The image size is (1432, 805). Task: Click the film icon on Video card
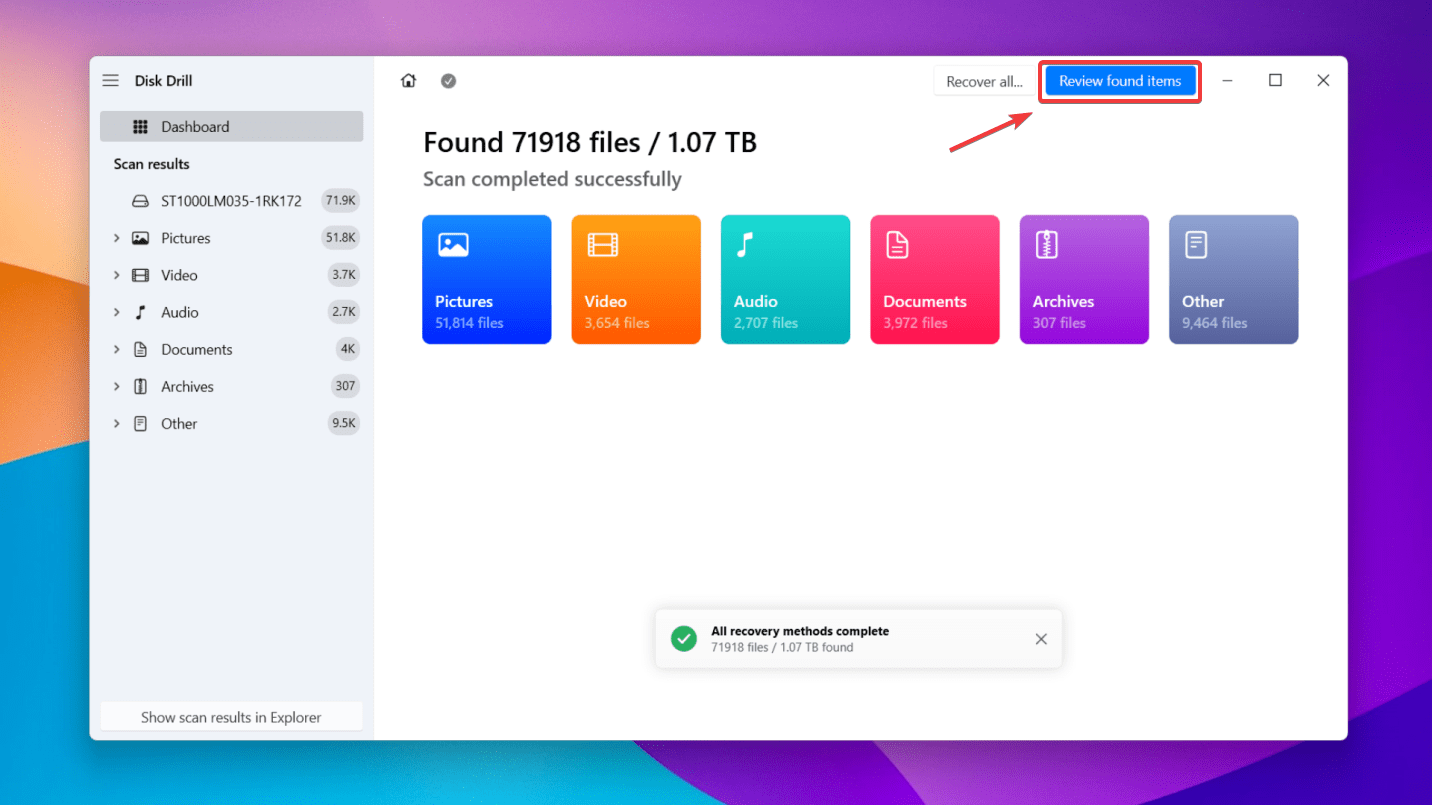click(x=603, y=244)
